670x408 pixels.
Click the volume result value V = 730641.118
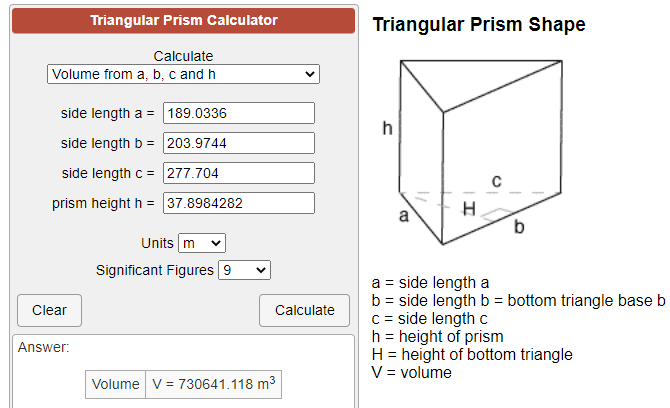213,384
